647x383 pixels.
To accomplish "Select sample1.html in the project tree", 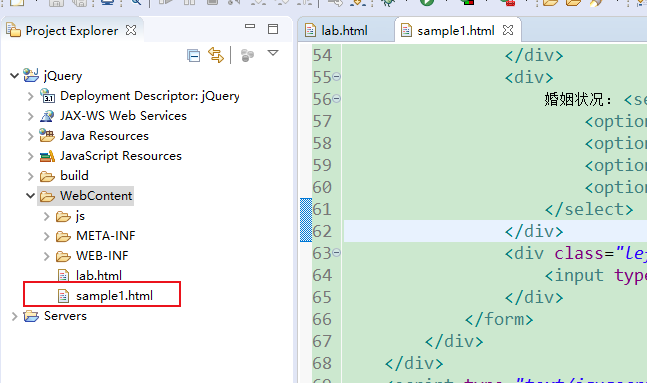I will click(114, 296).
